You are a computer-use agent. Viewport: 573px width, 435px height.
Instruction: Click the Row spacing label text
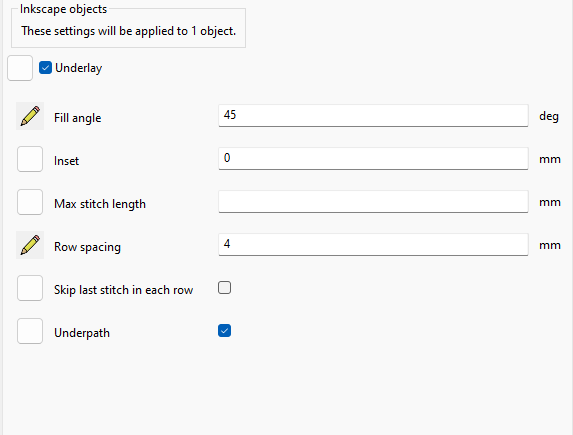click(87, 247)
